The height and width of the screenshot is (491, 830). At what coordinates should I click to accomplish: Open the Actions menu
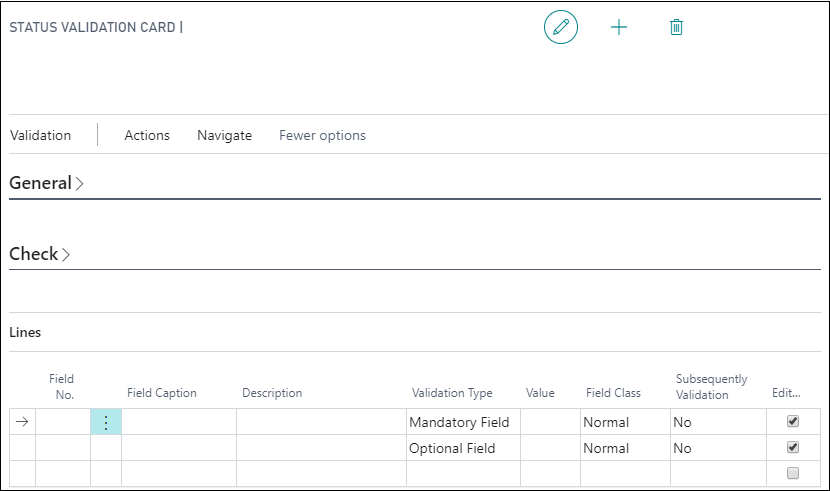coord(147,135)
